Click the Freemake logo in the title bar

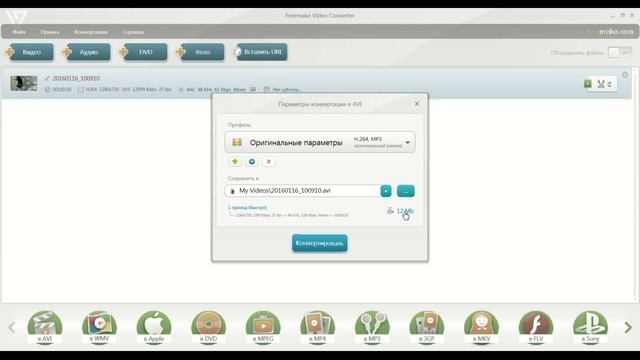[x=16, y=17]
